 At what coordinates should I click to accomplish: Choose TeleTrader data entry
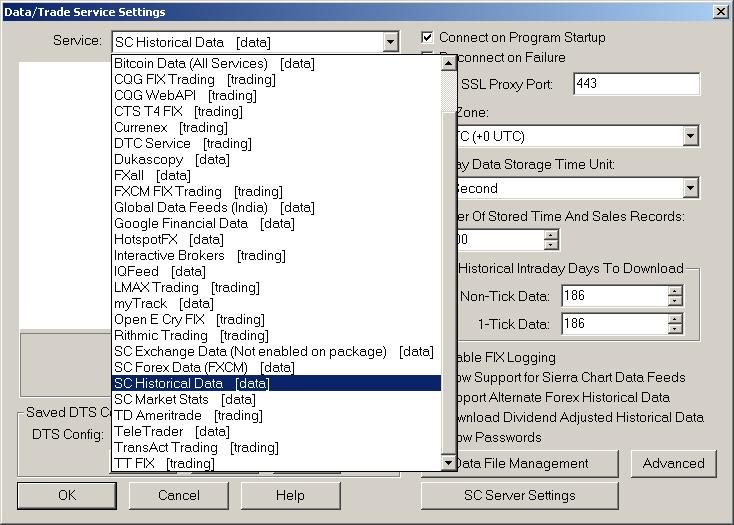277,431
